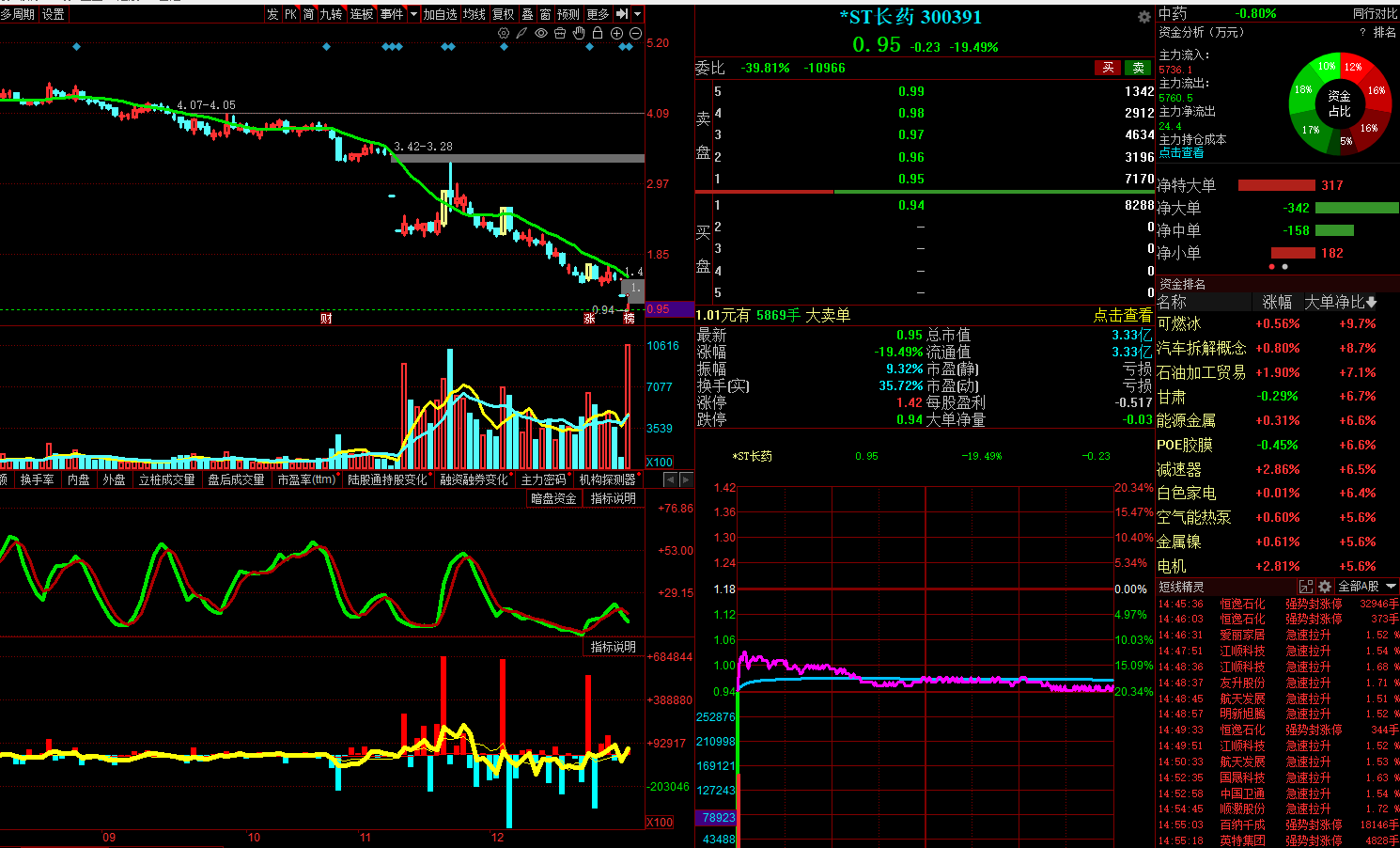Zoom out chart with minus icon
This screenshot has height=848, width=1400.
tap(635, 33)
